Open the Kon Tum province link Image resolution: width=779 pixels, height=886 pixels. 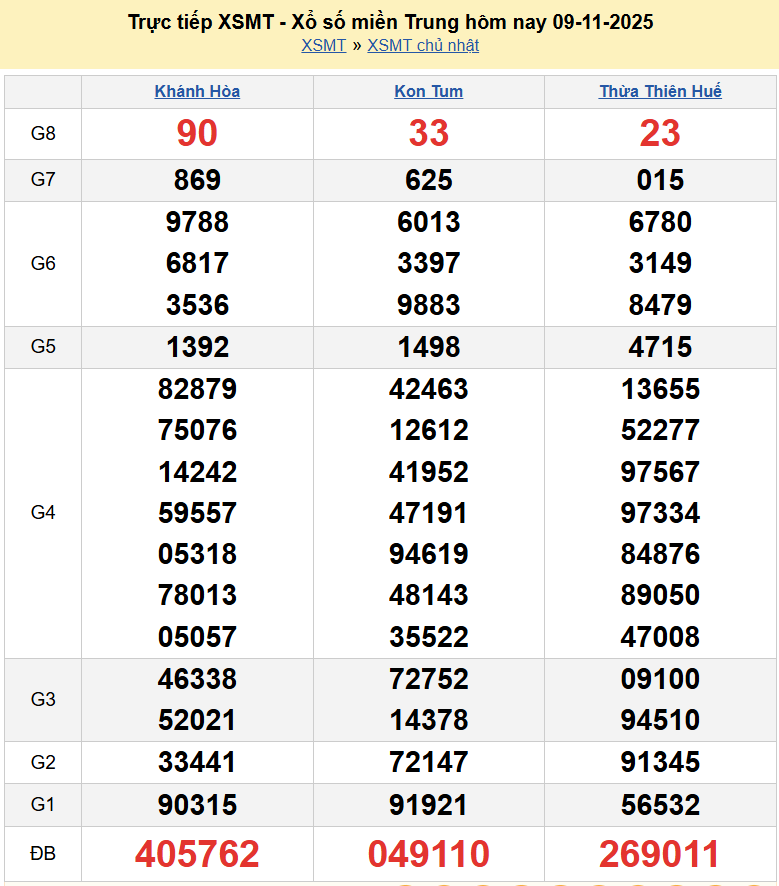coord(428,92)
